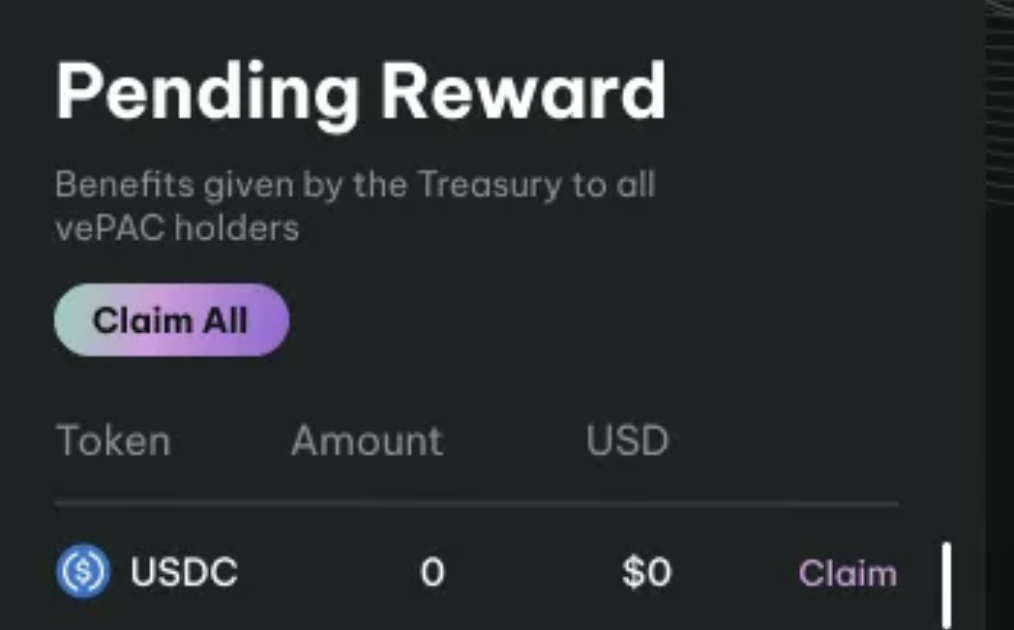1014x630 pixels.
Task: Click the word Pending in the title
Action: tap(207, 93)
